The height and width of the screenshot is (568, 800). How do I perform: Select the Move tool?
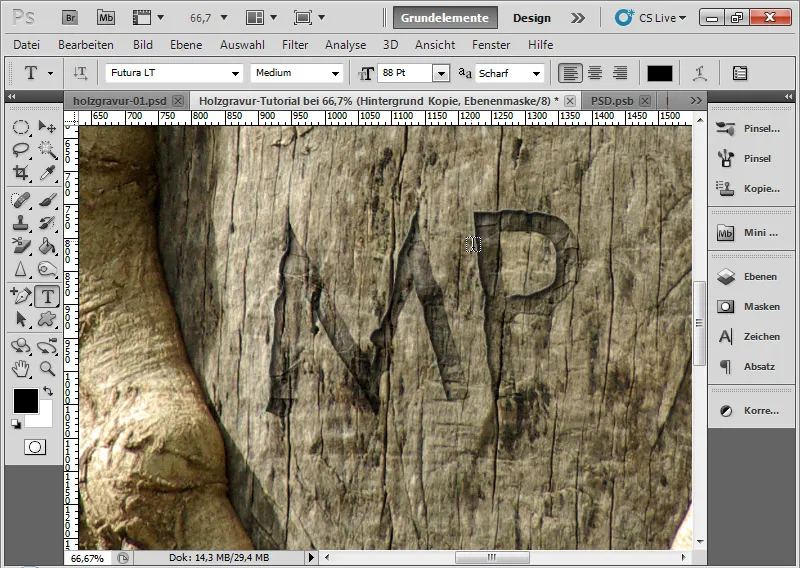[47, 127]
